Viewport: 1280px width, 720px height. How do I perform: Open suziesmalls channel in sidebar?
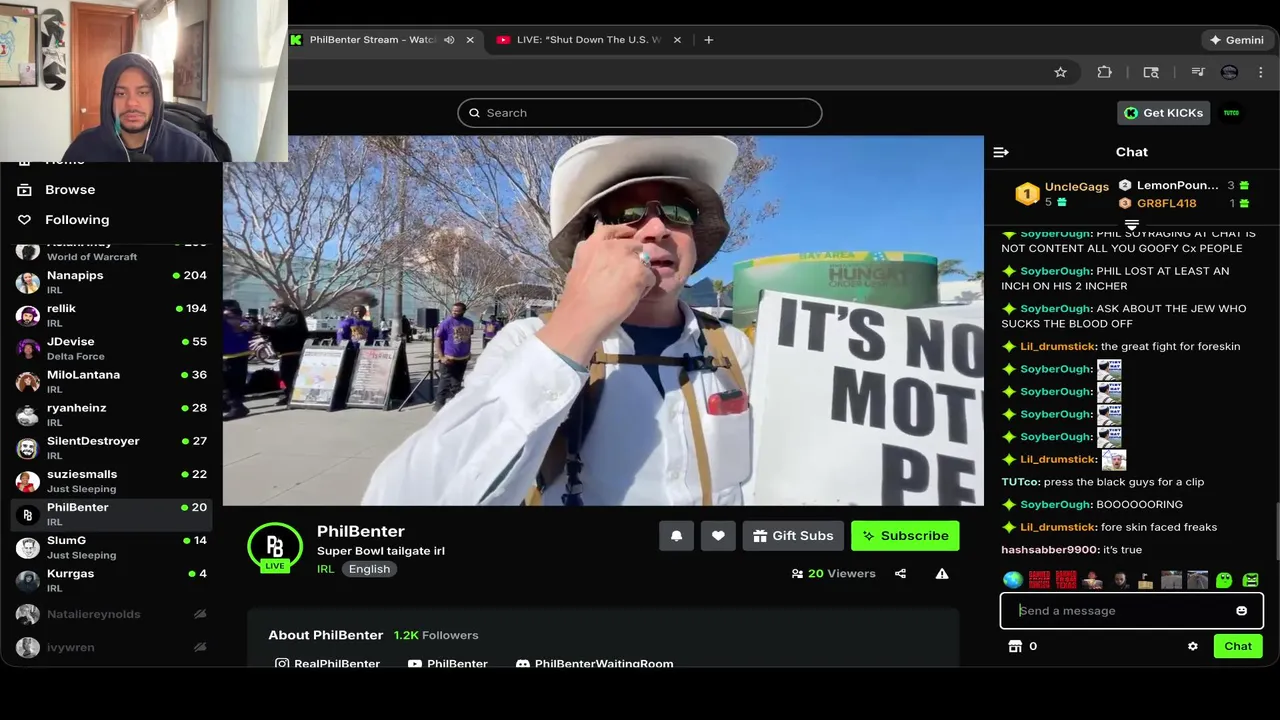pyautogui.click(x=112, y=480)
